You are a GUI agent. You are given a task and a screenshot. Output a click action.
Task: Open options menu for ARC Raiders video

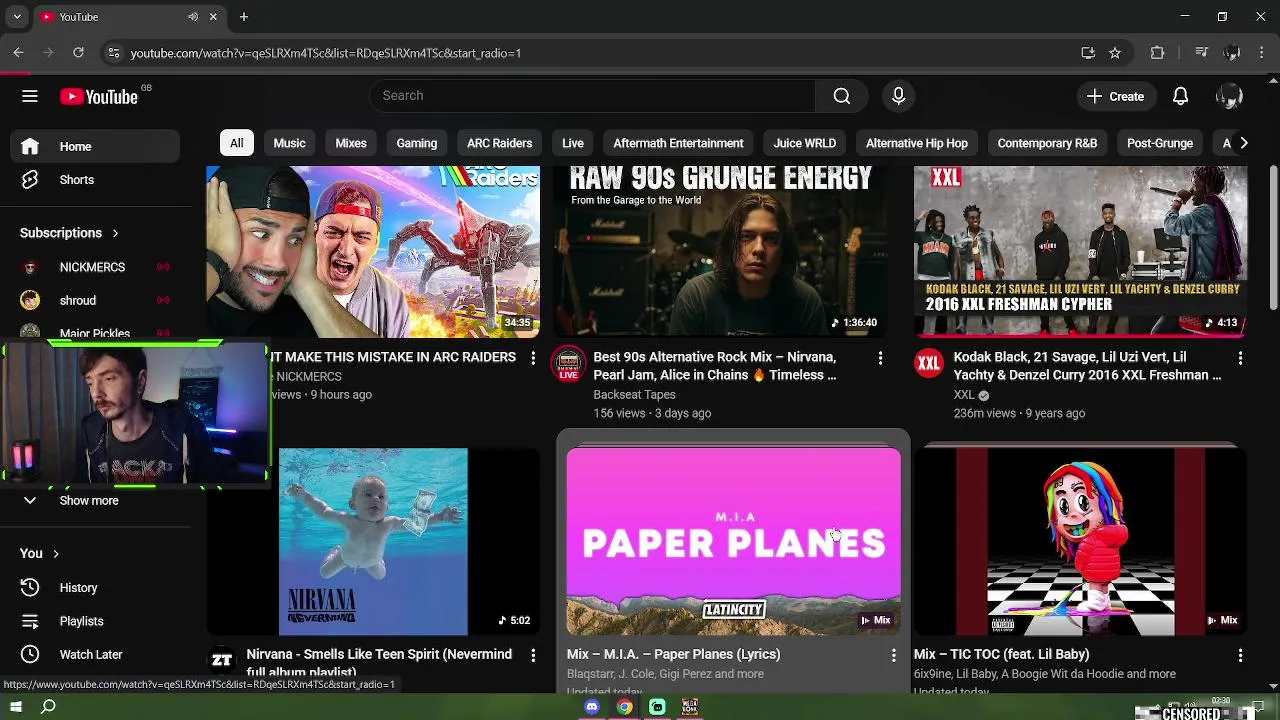tap(533, 357)
